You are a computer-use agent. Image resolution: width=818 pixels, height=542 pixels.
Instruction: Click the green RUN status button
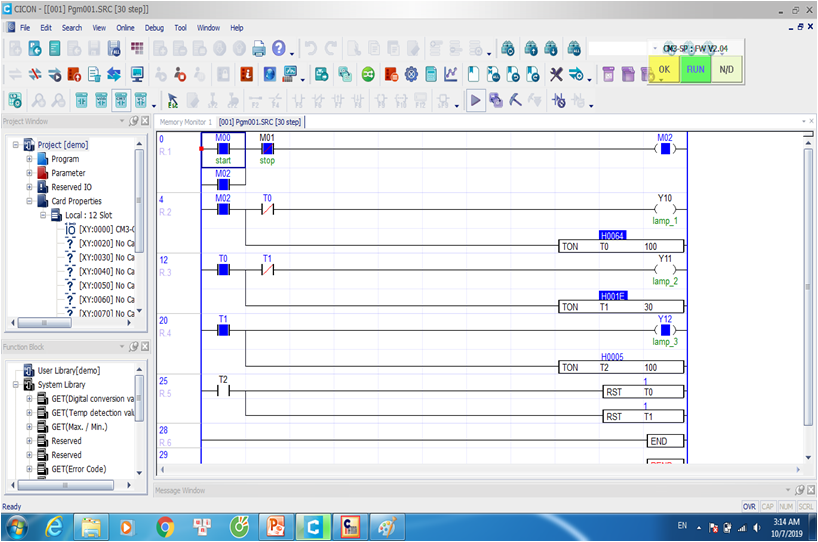pyautogui.click(x=695, y=69)
